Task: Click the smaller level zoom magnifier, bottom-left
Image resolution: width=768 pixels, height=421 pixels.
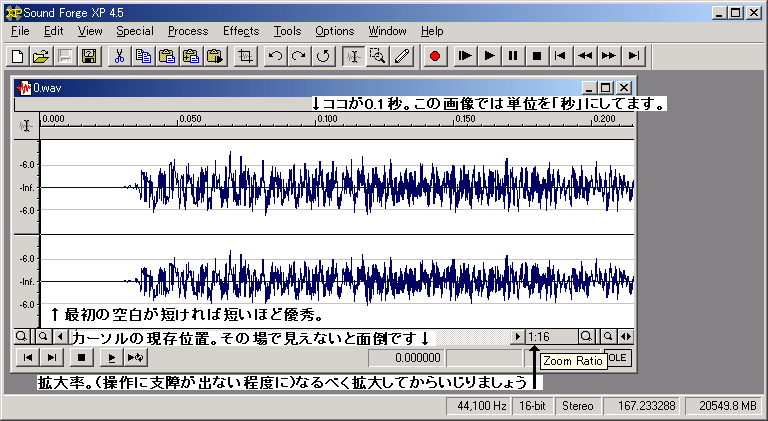Action: [43, 336]
